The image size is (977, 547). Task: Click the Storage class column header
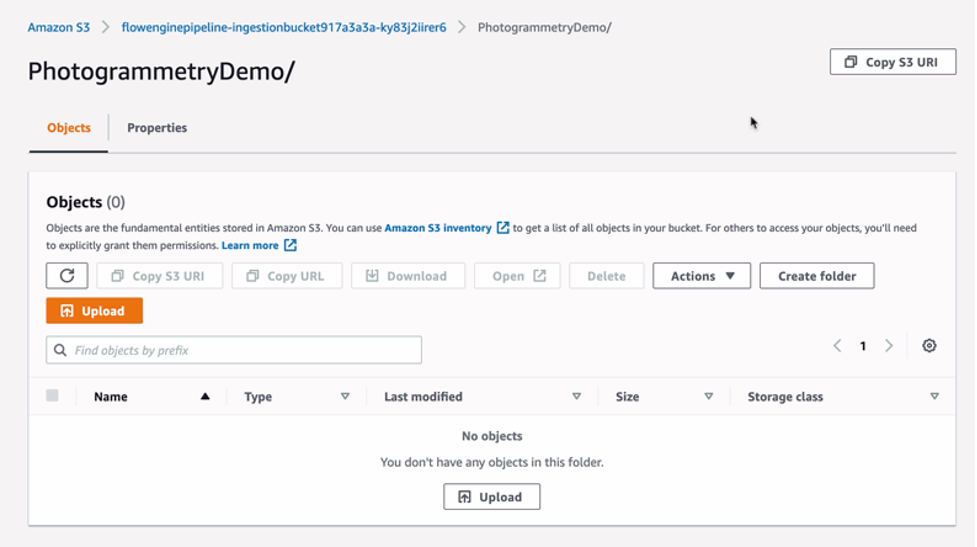pos(785,396)
